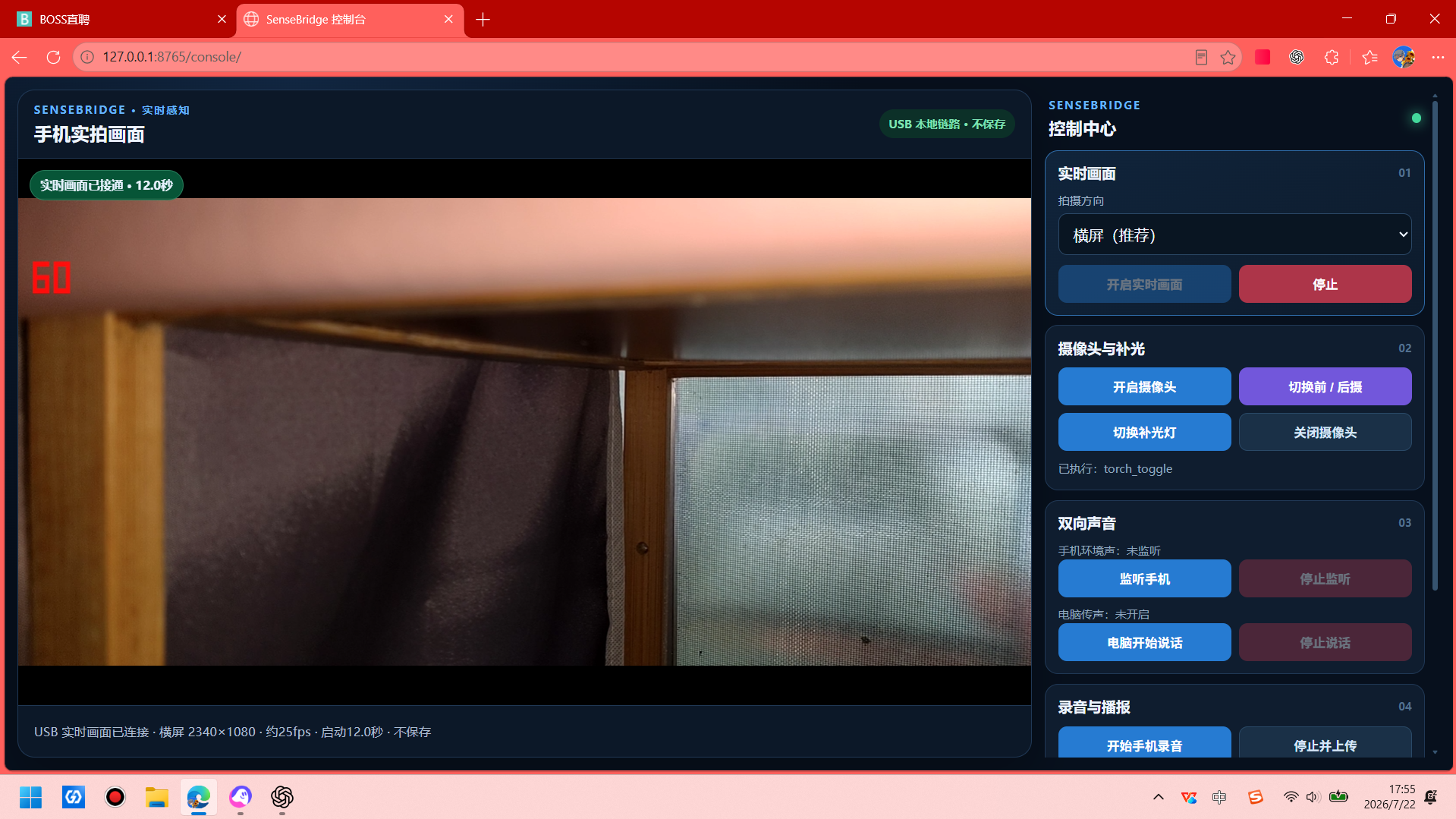1456x819 pixels.
Task: Open the new tab plus button
Action: tap(483, 19)
